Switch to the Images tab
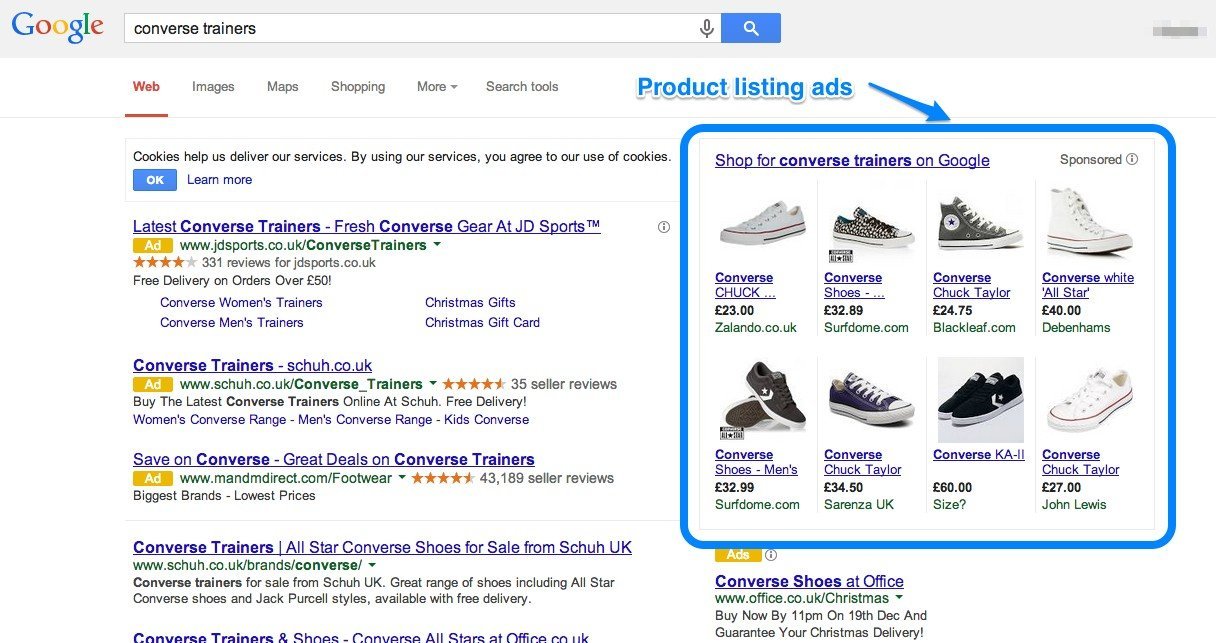1216x643 pixels. coord(213,87)
